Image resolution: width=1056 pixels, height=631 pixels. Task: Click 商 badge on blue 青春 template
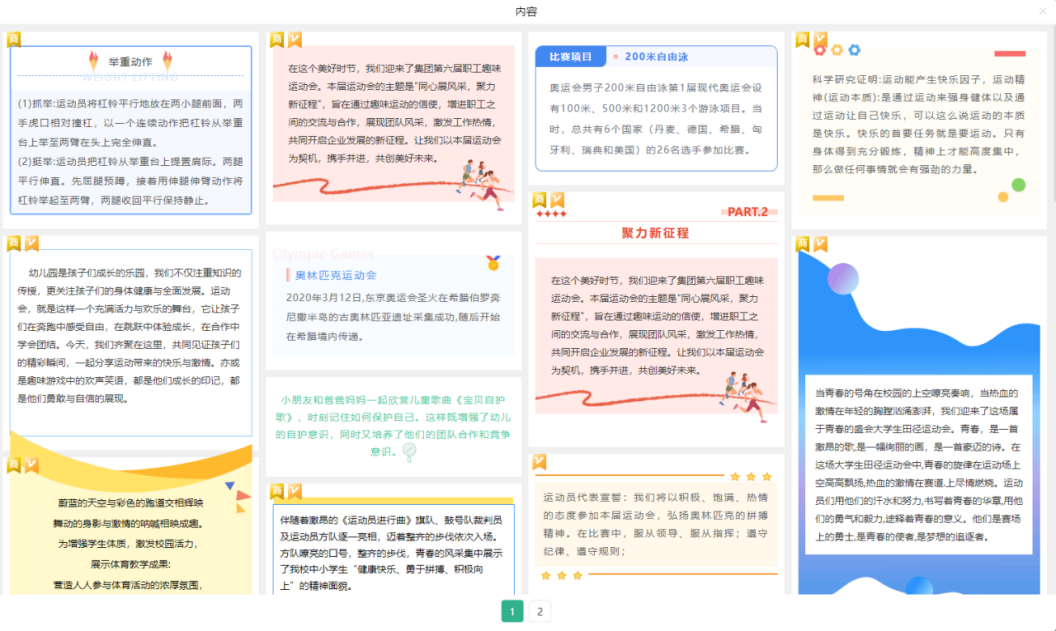[x=802, y=243]
